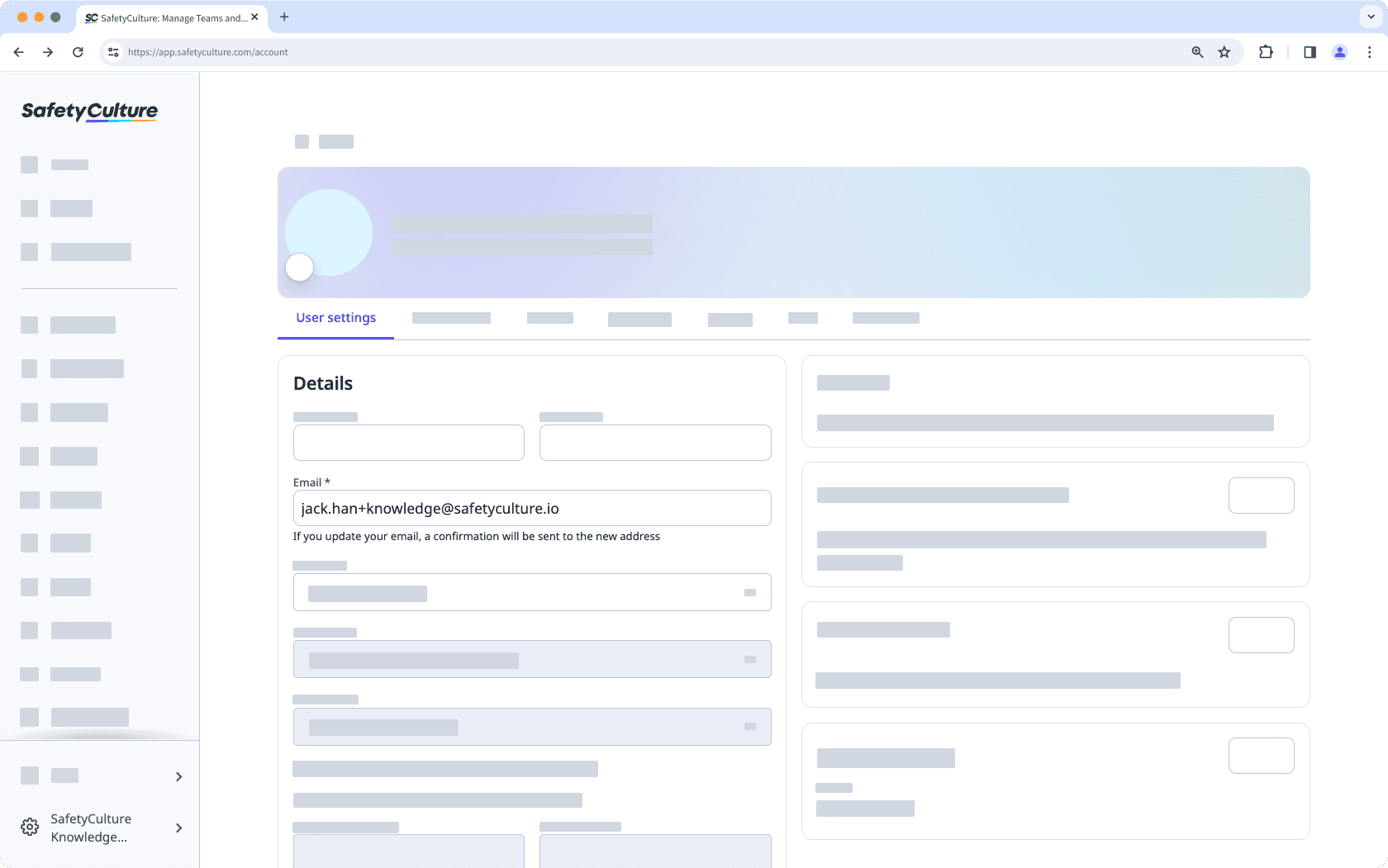Open the site permissions icon in address bar

pyautogui.click(x=112, y=52)
